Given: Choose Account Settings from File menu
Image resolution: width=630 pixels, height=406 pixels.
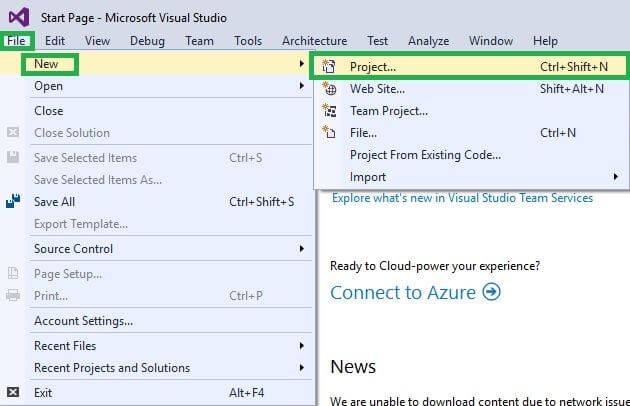Looking at the screenshot, I should click(83, 321).
